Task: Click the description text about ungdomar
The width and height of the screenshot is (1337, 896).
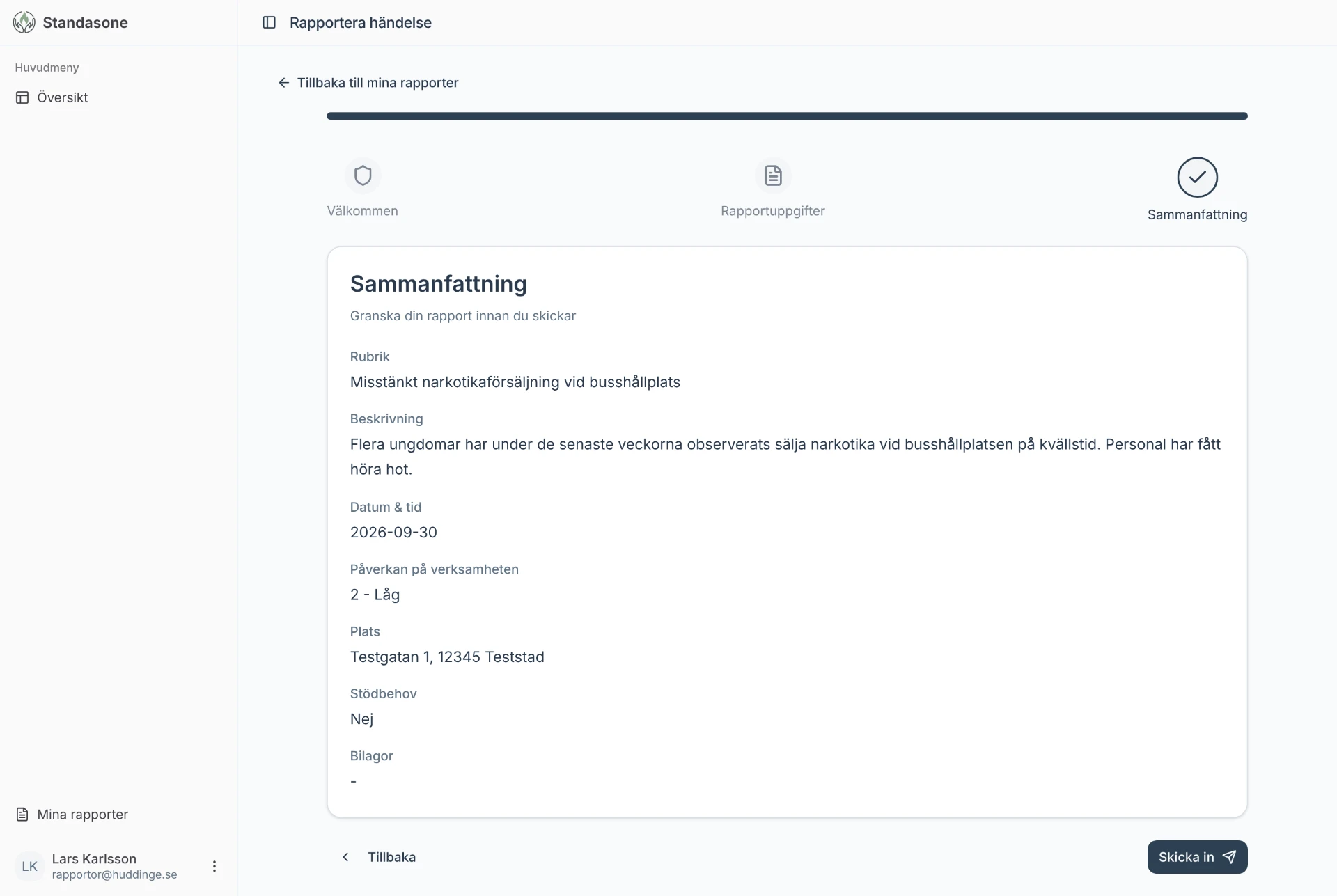Action: click(785, 457)
